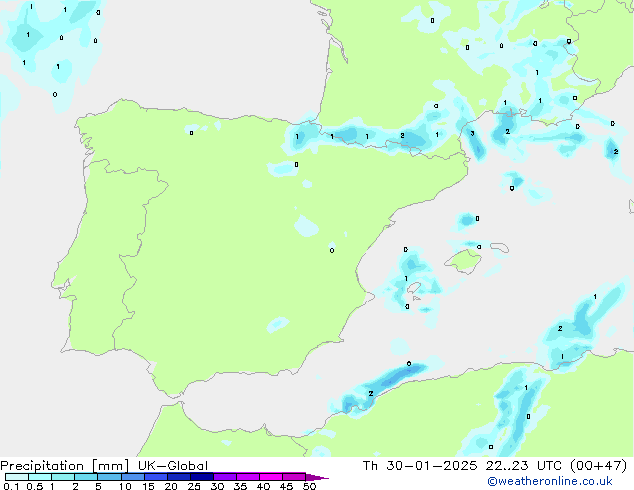
Task: Click the "45" legend scale label
Action: [286, 486]
